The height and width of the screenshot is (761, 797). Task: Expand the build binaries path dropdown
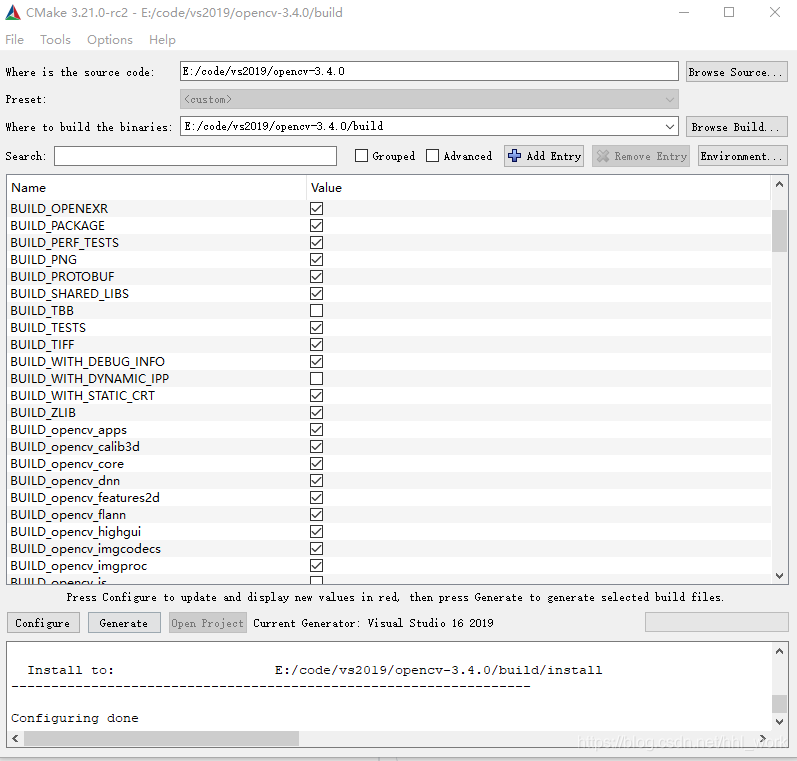670,127
